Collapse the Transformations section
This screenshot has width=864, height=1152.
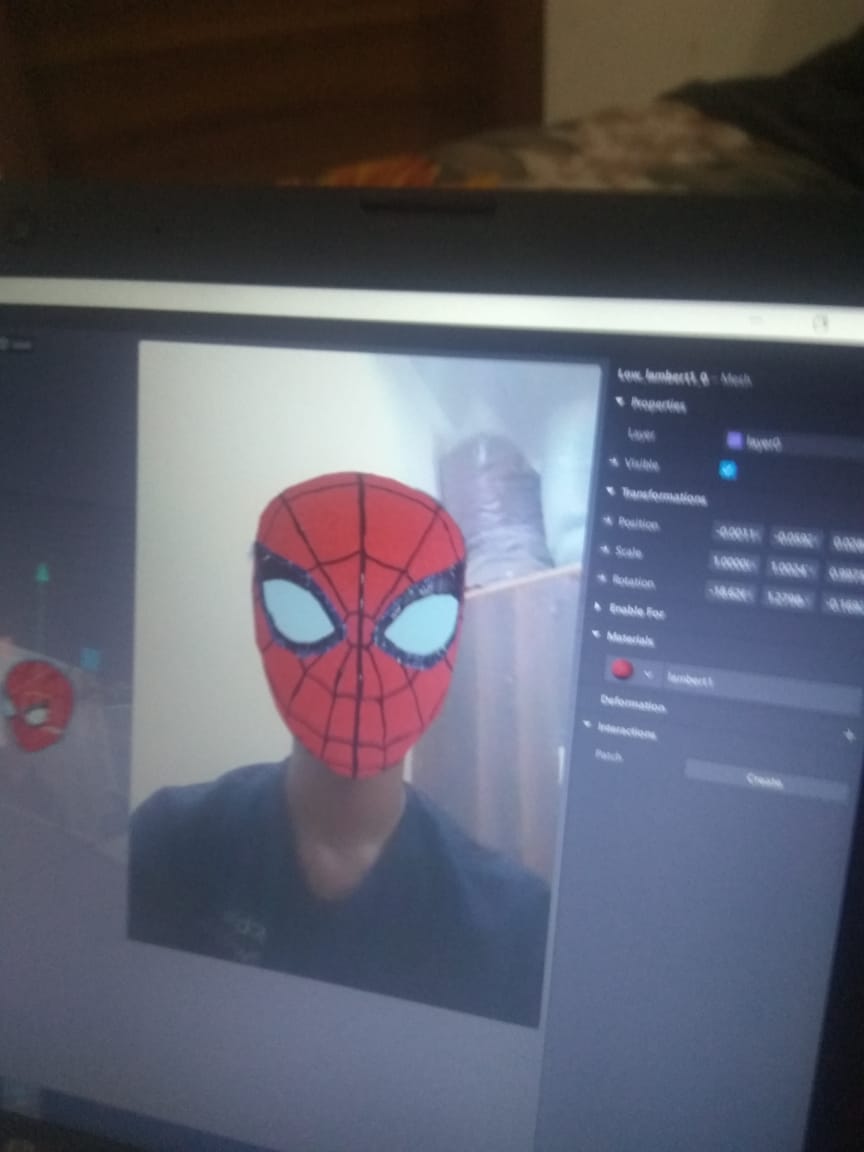[611, 491]
